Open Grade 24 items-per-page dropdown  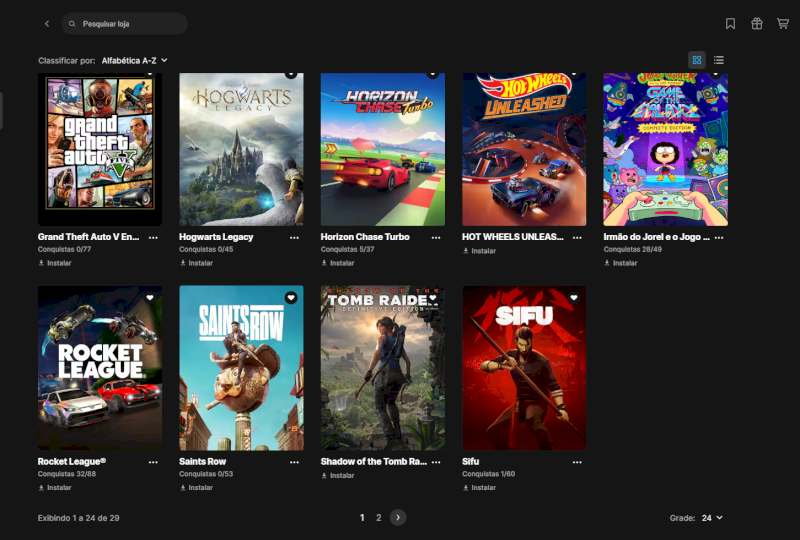click(712, 518)
